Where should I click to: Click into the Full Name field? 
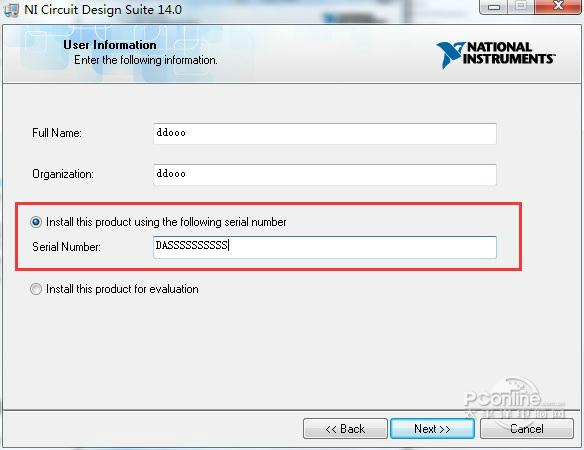pos(324,133)
